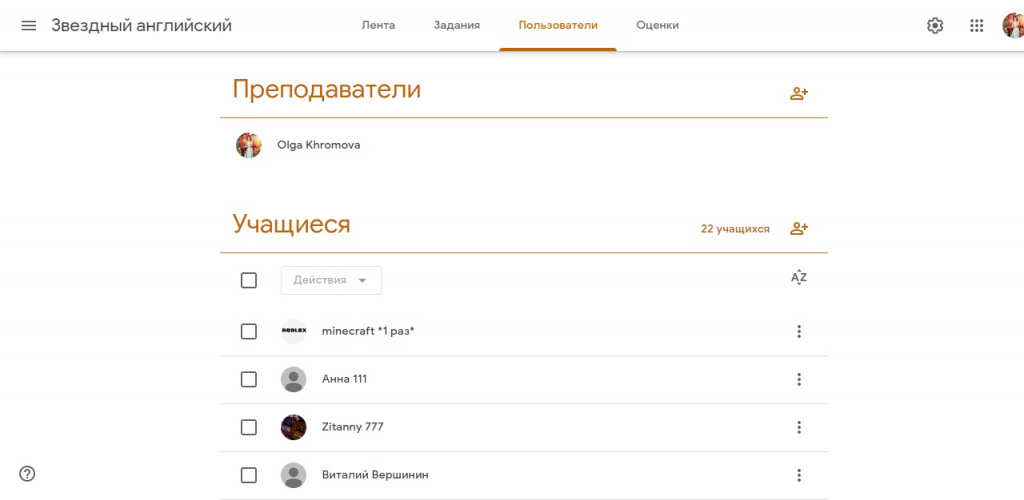The width and height of the screenshot is (1024, 500).
Task: Open the help question mark icon
Action: pyautogui.click(x=27, y=474)
